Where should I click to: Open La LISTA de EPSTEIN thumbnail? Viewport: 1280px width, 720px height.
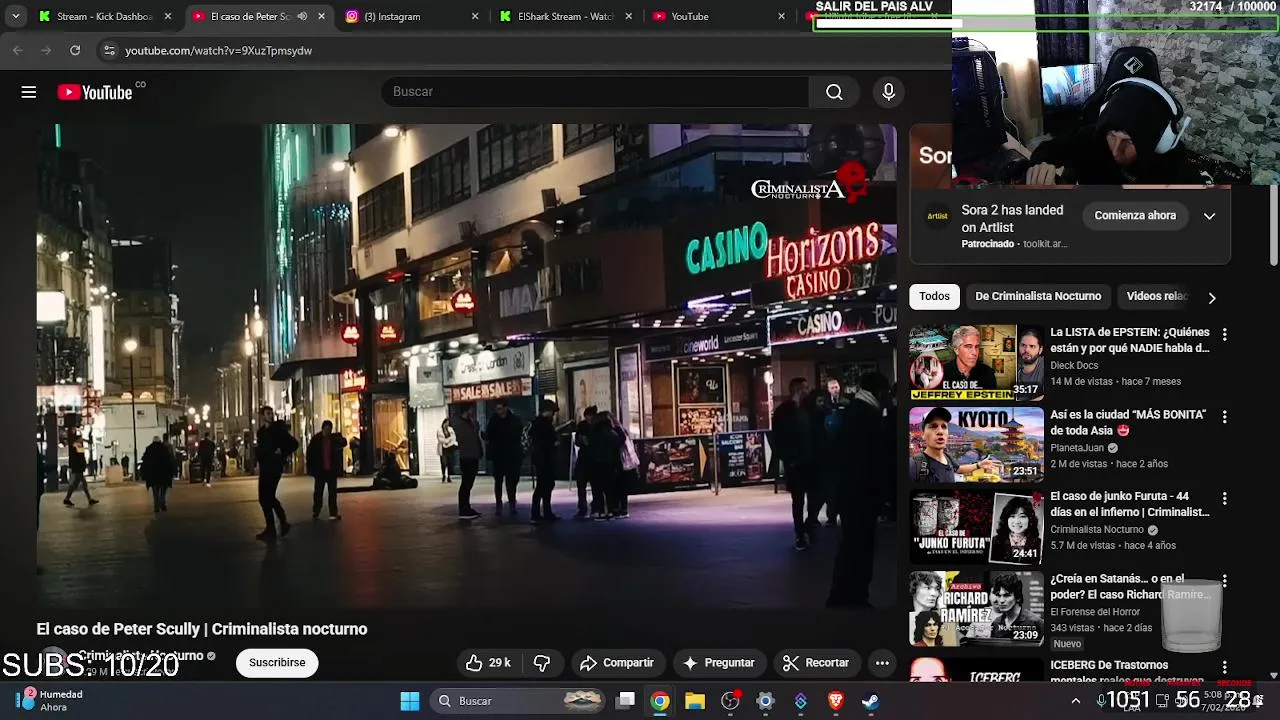(976, 362)
